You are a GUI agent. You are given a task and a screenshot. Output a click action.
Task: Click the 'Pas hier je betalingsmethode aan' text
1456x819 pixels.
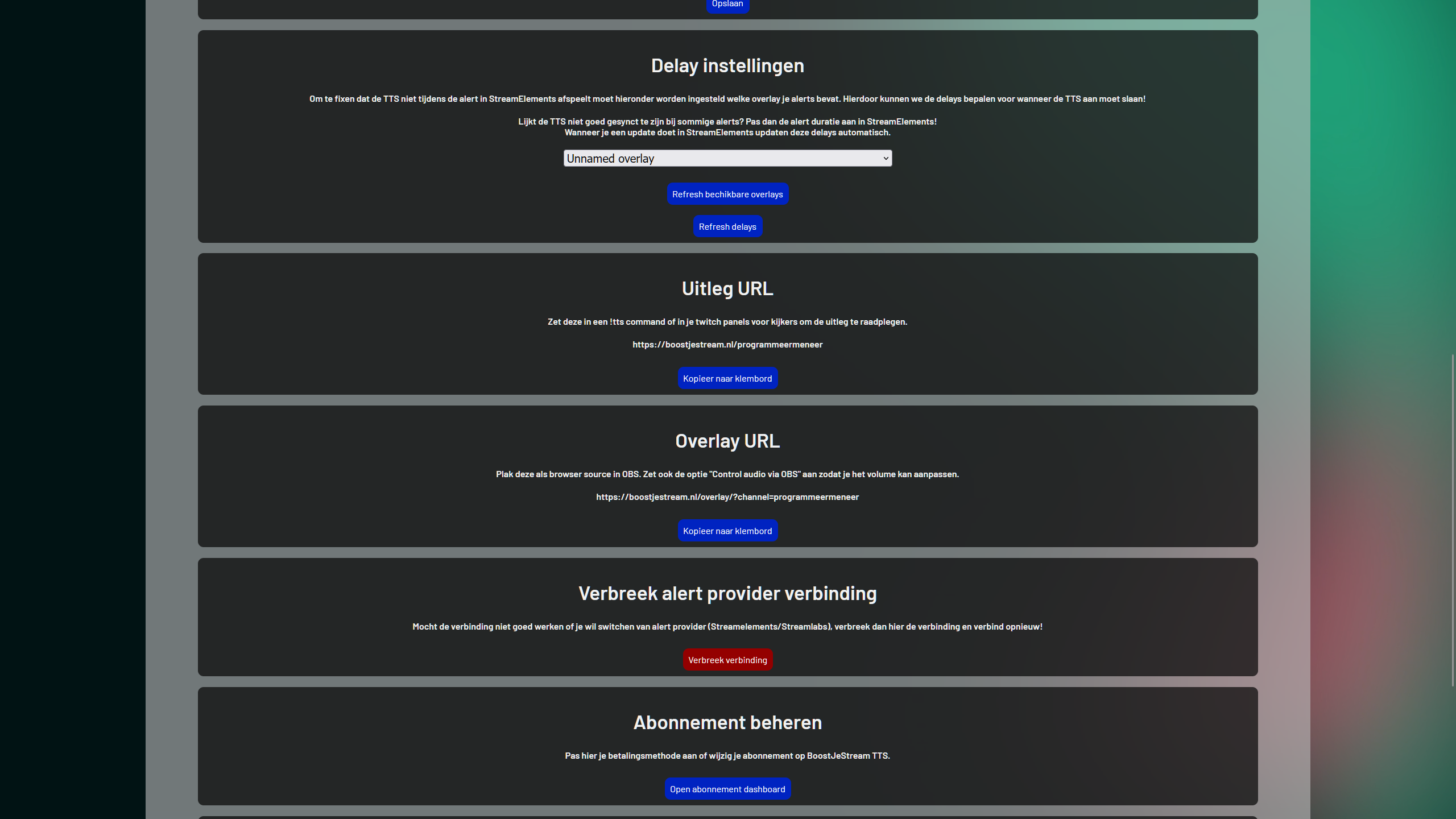tap(727, 755)
